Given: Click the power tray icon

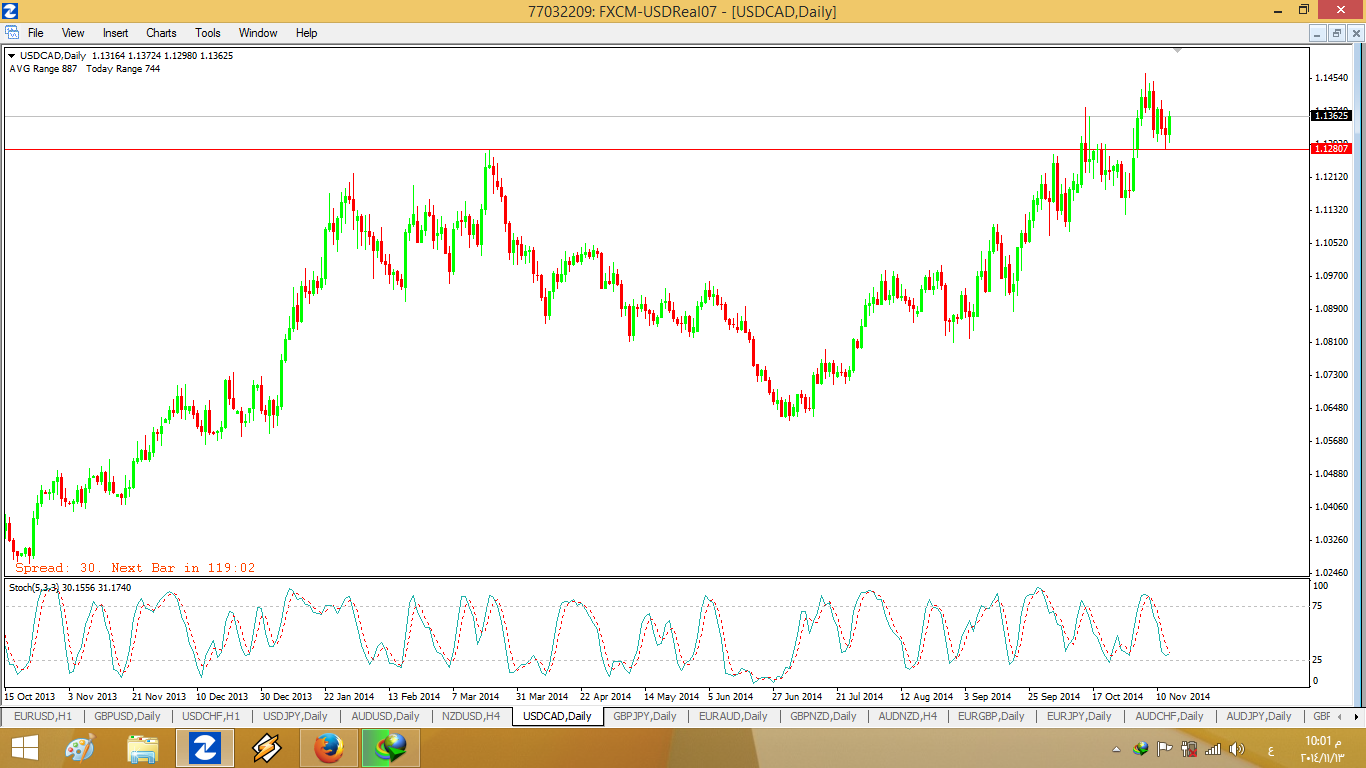Looking at the screenshot, I should coord(1189,749).
